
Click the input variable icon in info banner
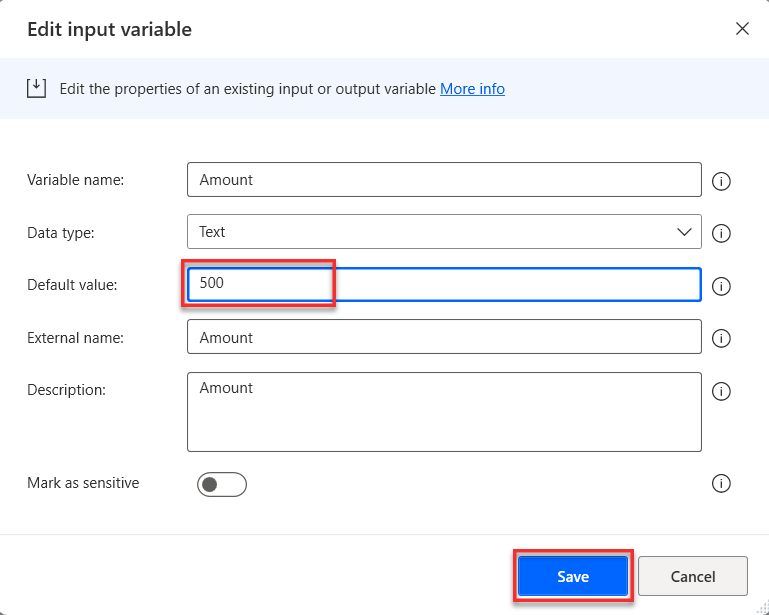pos(36,89)
